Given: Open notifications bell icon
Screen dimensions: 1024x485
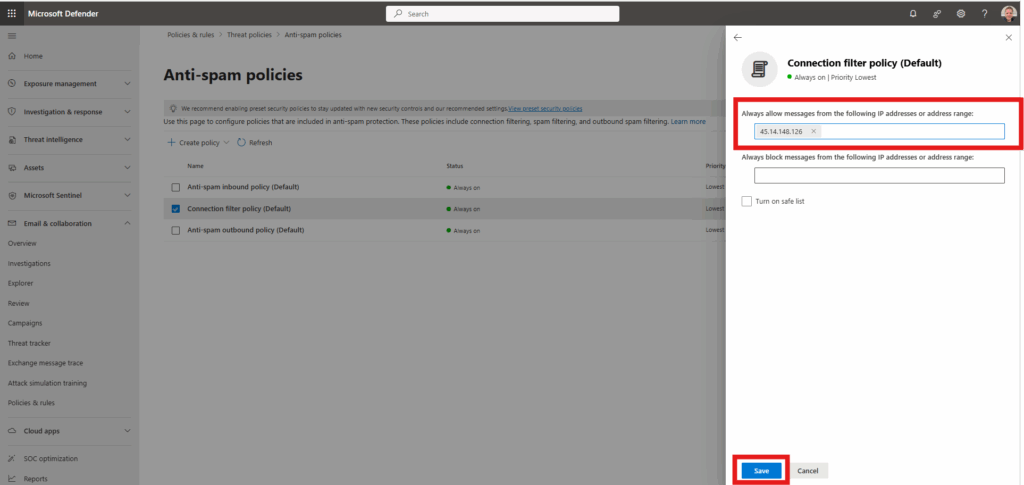Looking at the screenshot, I should pyautogui.click(x=913, y=14).
